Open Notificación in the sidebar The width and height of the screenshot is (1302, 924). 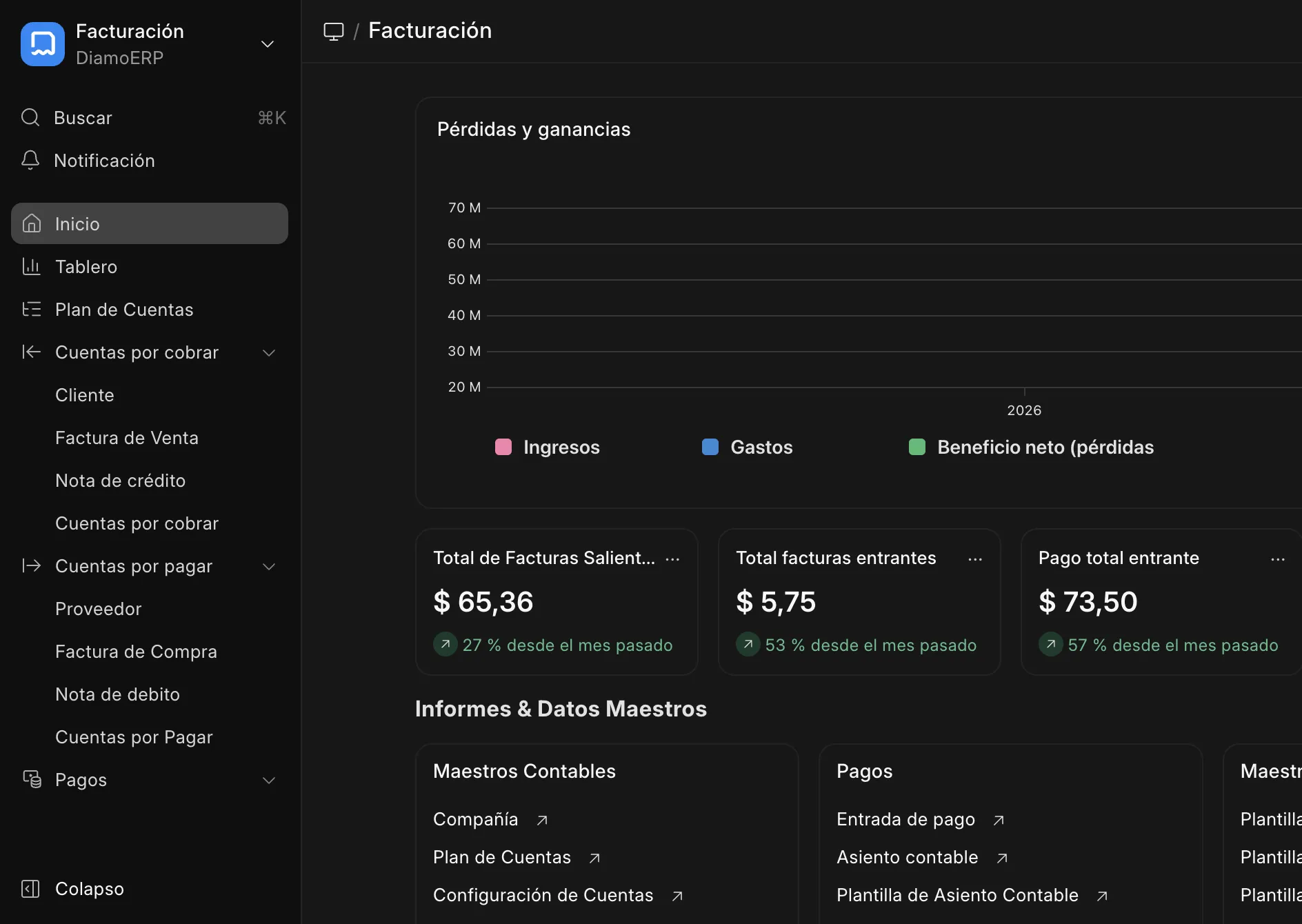click(x=150, y=161)
